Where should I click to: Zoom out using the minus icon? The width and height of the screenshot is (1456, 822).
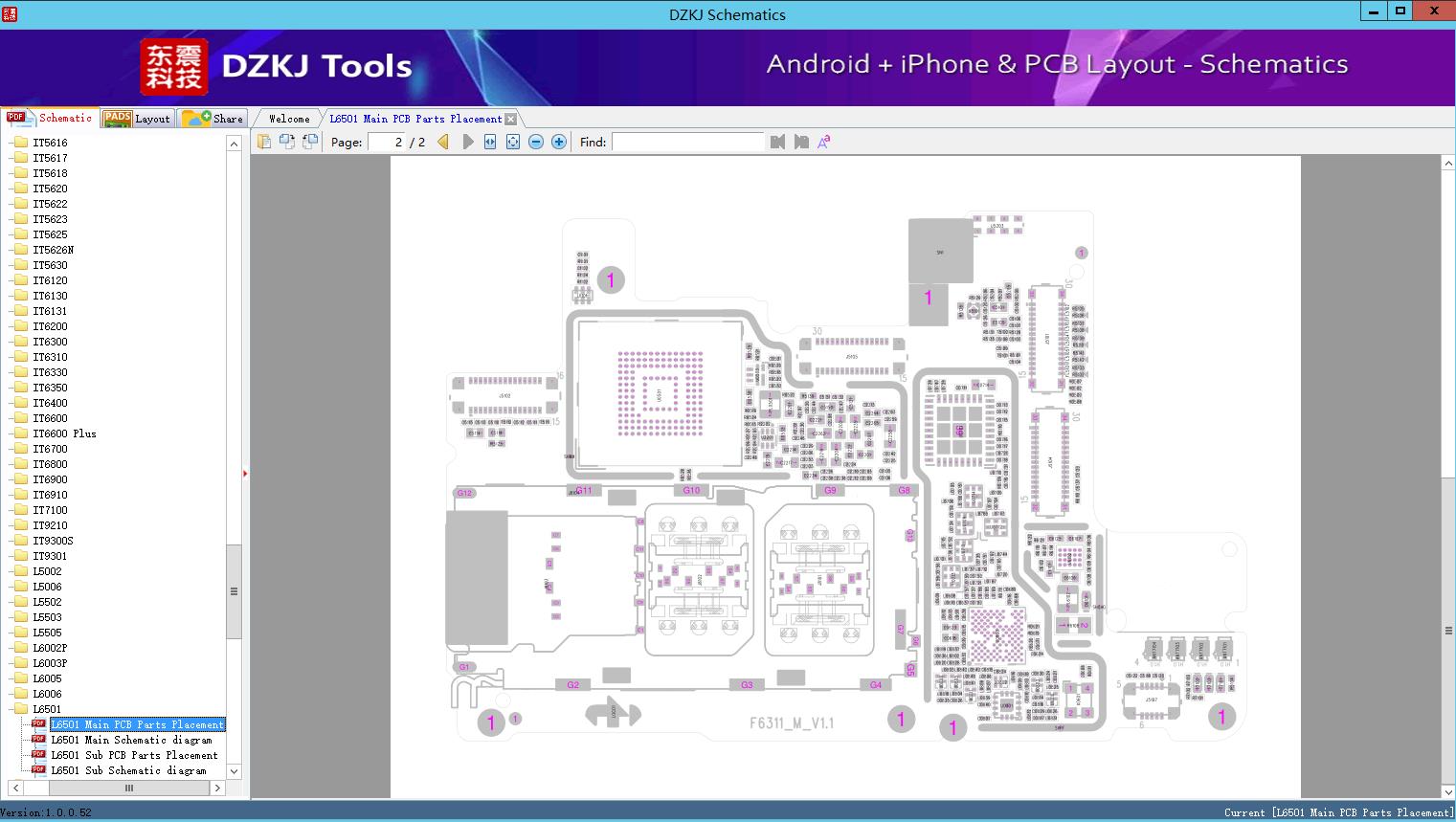tap(536, 141)
